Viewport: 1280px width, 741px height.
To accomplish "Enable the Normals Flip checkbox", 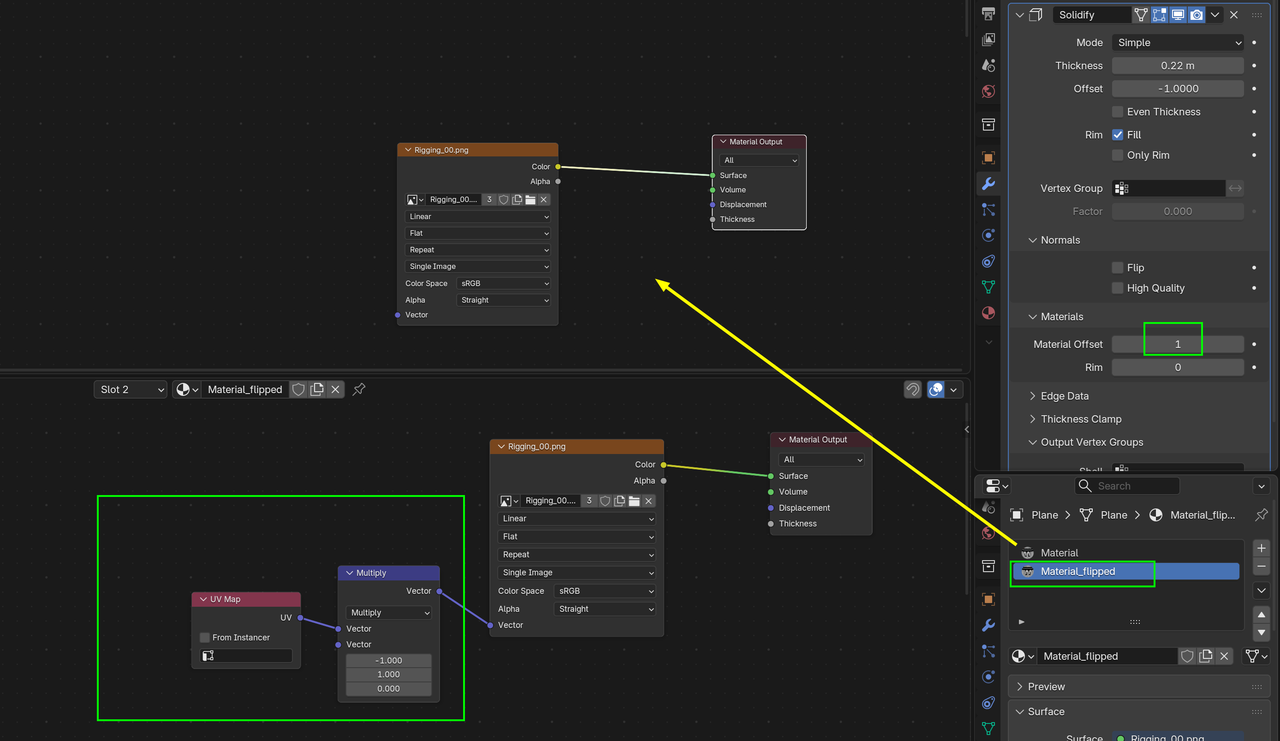I will pos(1118,268).
